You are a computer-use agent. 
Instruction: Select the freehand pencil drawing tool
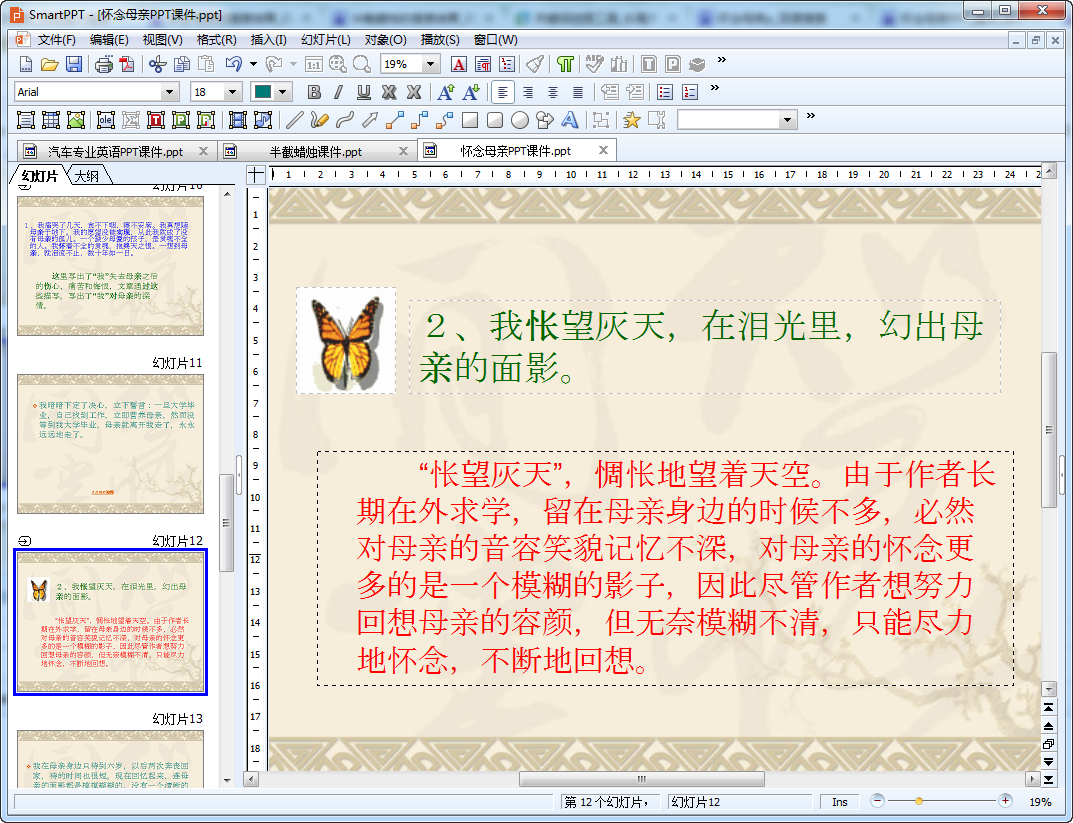320,120
